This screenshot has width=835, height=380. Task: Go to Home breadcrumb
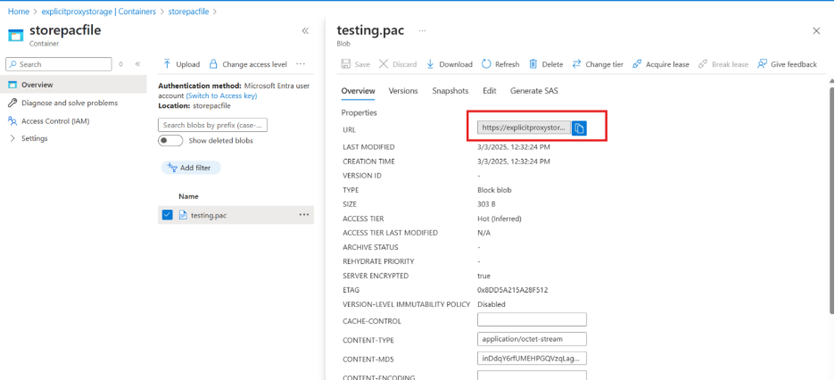click(18, 11)
